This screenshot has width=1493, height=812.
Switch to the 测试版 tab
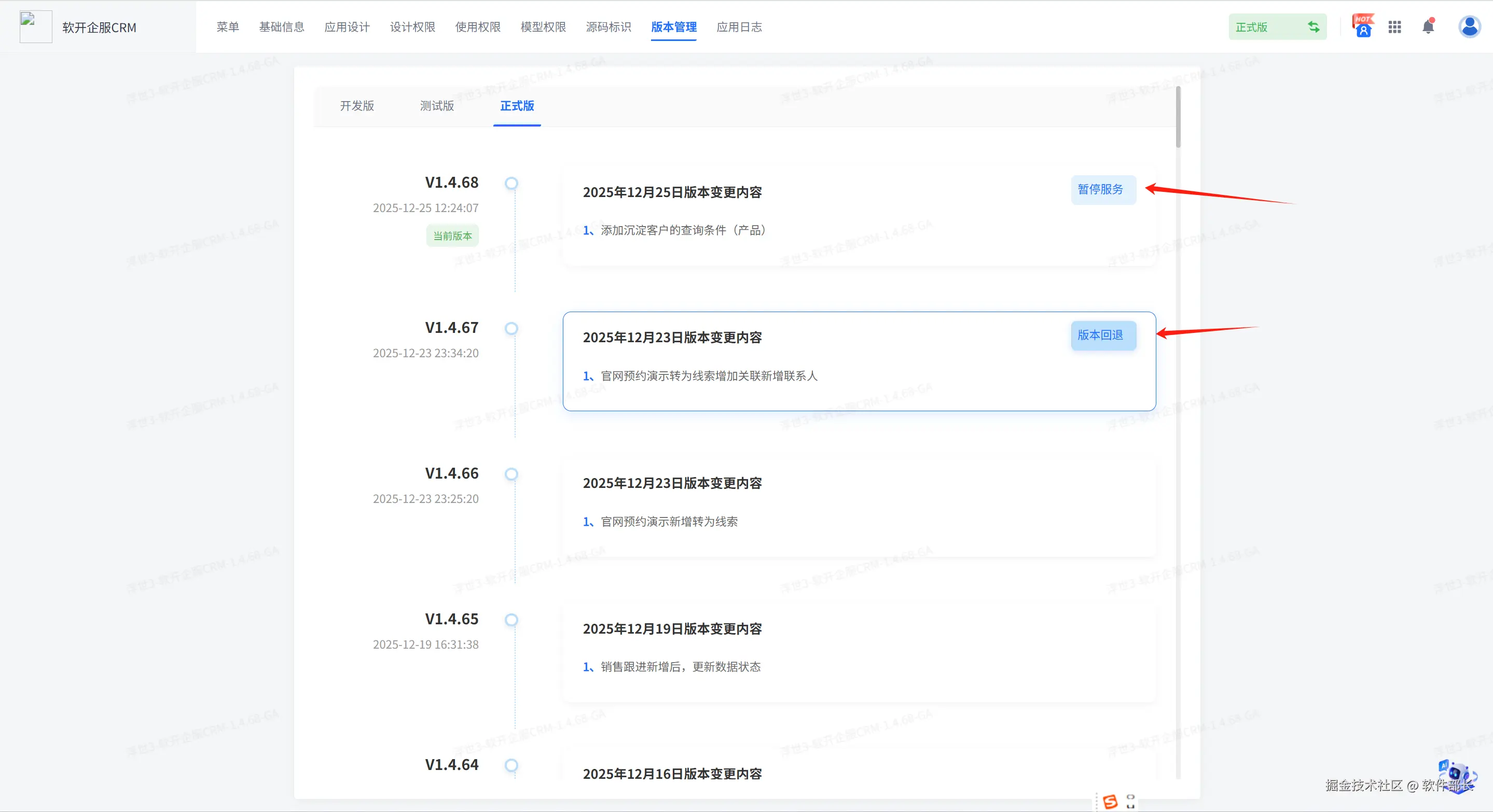(437, 106)
